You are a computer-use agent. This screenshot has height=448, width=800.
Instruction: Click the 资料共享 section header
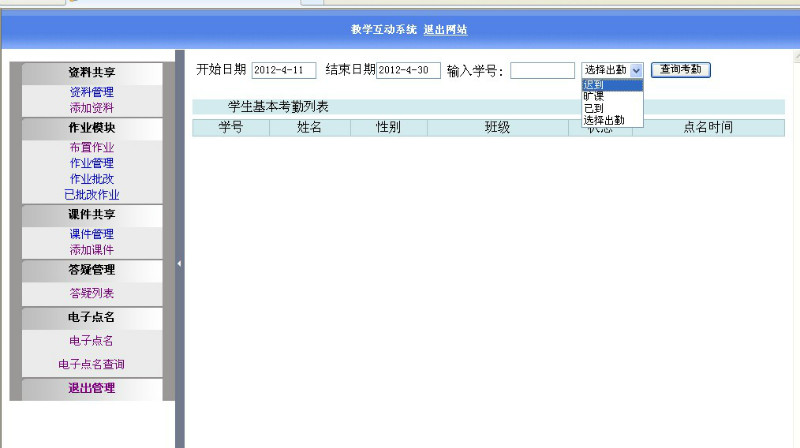tap(92, 73)
